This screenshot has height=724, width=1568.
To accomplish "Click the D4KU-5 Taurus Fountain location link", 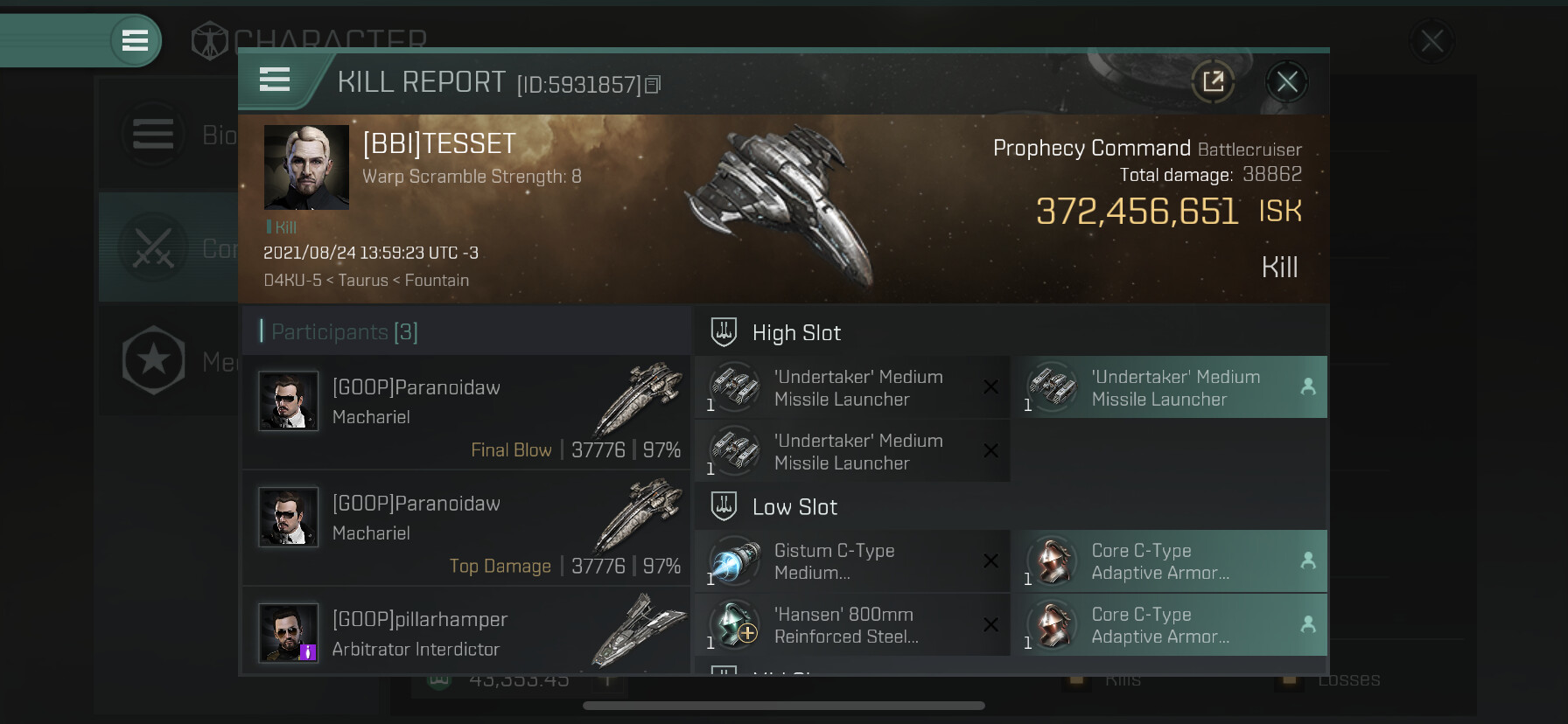I will [x=367, y=281].
